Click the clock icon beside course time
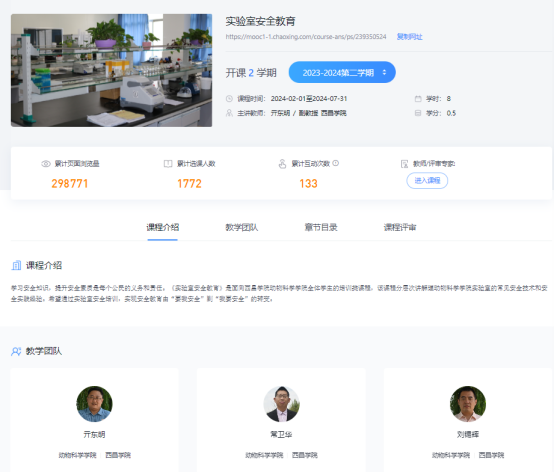The image size is (554, 472). 229,99
